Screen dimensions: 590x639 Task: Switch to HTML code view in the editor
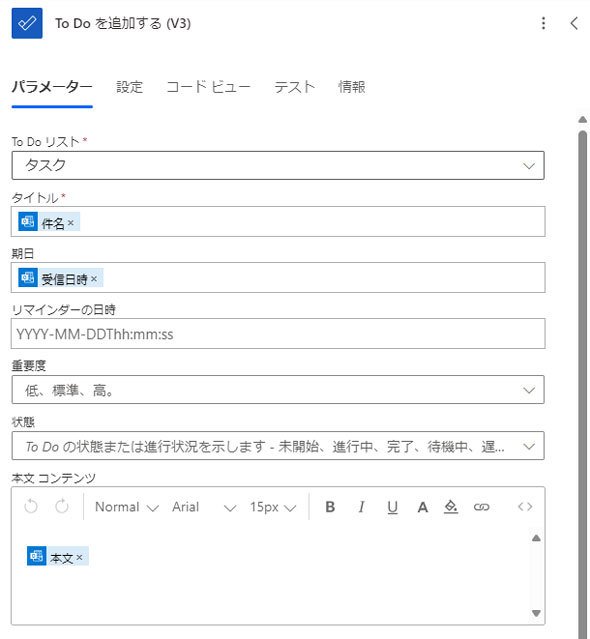point(525,507)
